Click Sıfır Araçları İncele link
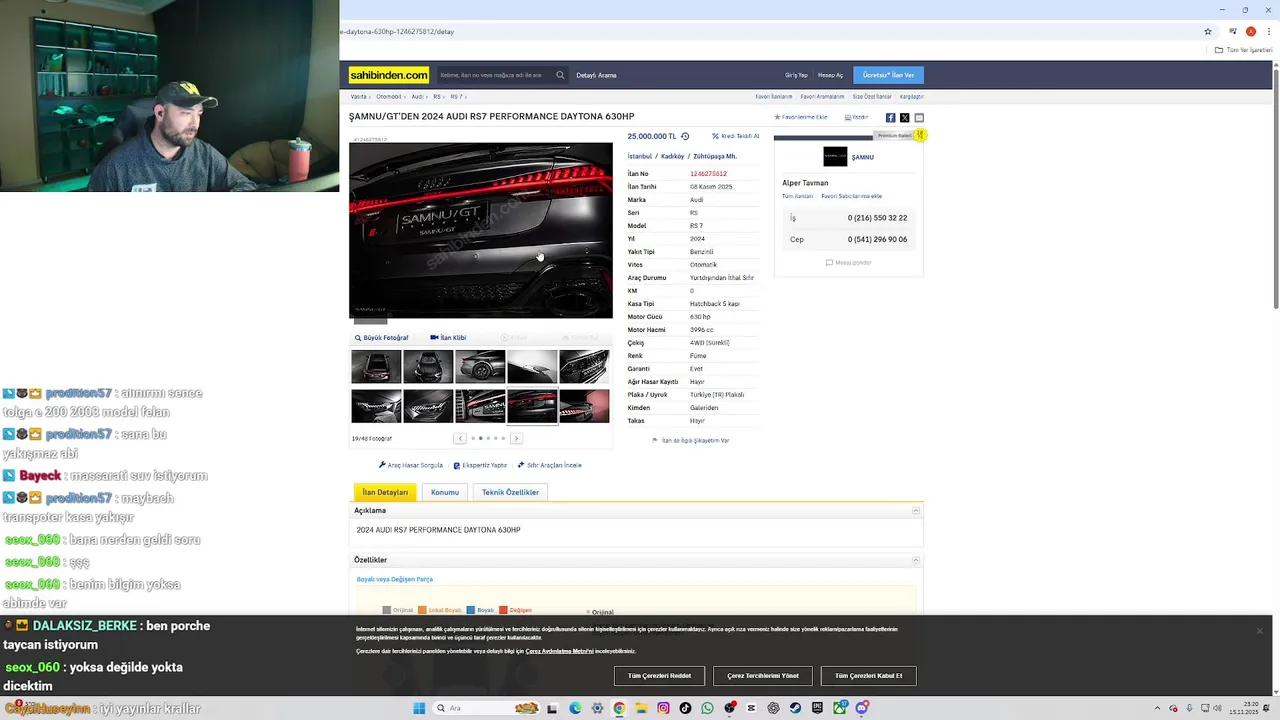1280x720 pixels. (x=549, y=465)
